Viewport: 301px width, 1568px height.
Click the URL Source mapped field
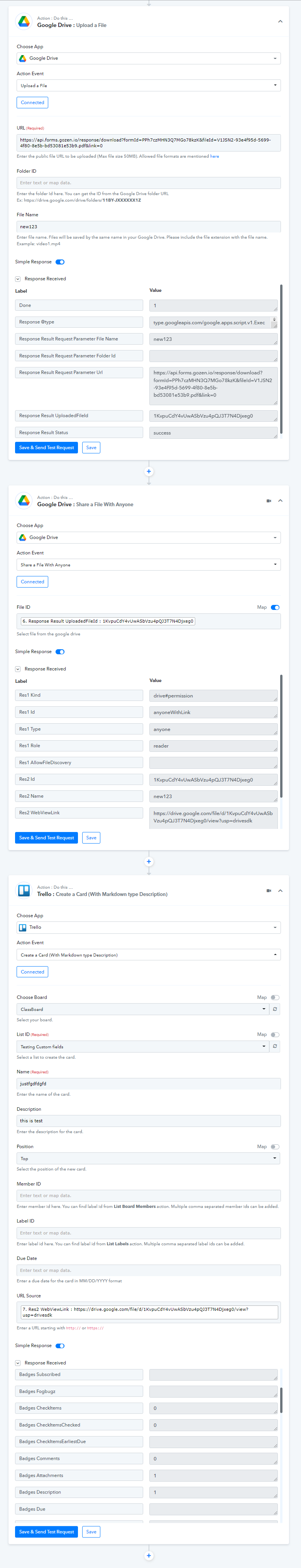[x=149, y=1312]
